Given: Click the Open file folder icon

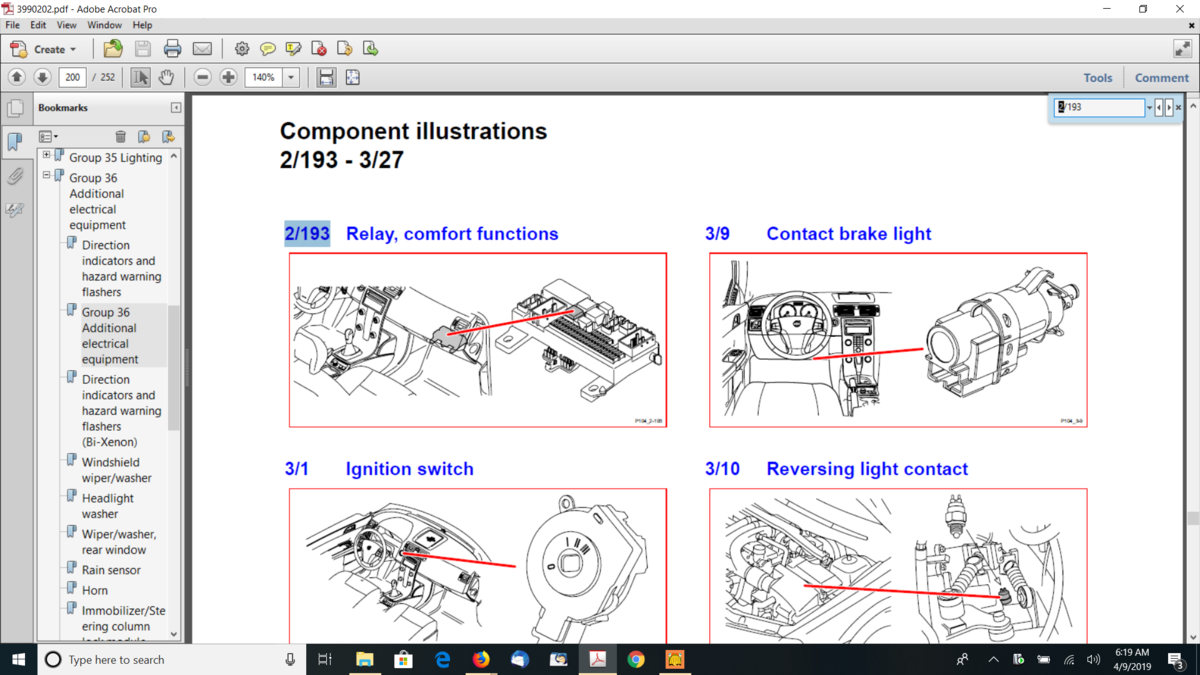Looking at the screenshot, I should (x=113, y=49).
